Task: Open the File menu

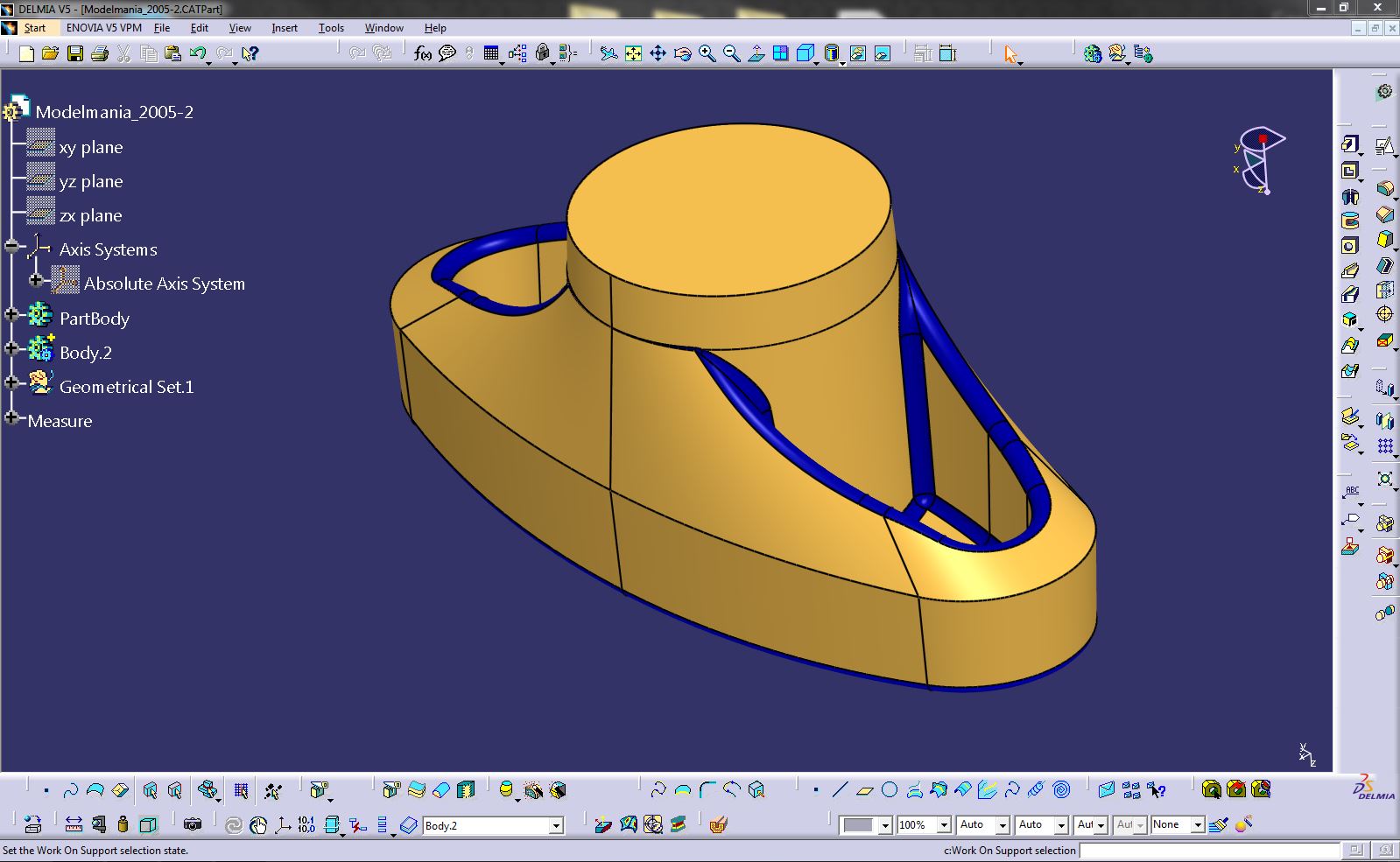Action: tap(162, 28)
